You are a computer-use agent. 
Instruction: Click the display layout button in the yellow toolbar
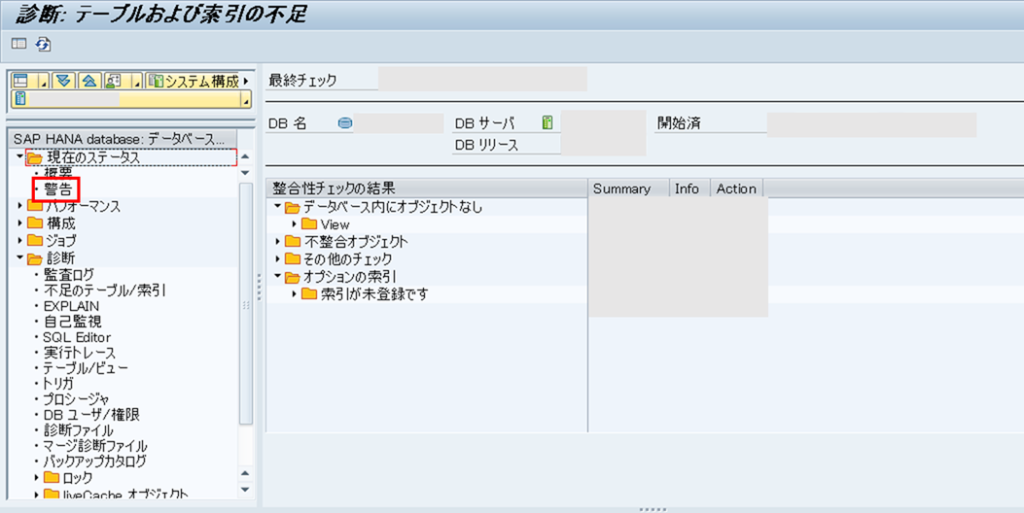tap(21, 81)
